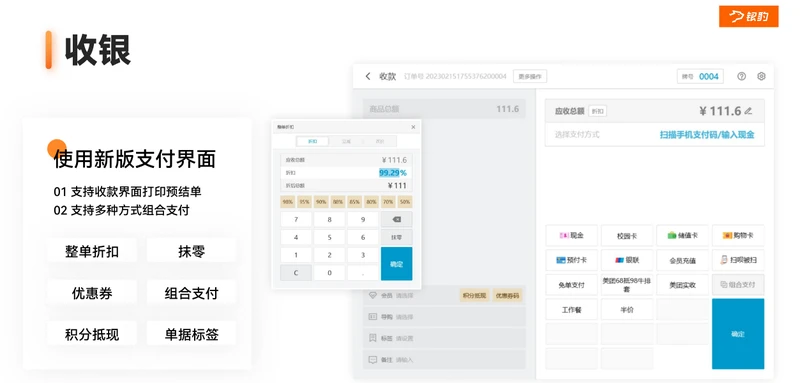800x383 pixels.
Task: Tap keypad digit 9
Action: 363,219
